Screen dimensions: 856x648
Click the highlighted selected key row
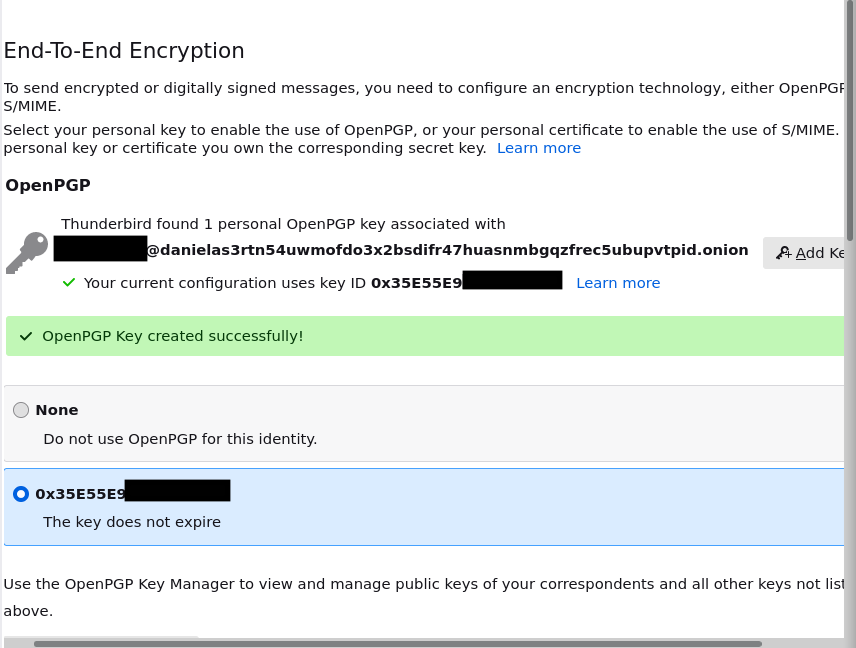(500, 507)
